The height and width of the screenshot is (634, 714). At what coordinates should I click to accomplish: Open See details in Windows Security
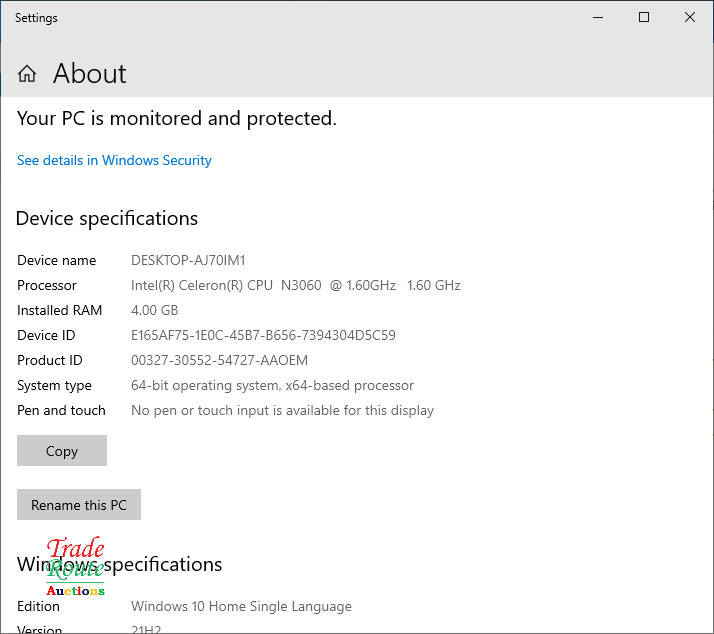[114, 160]
